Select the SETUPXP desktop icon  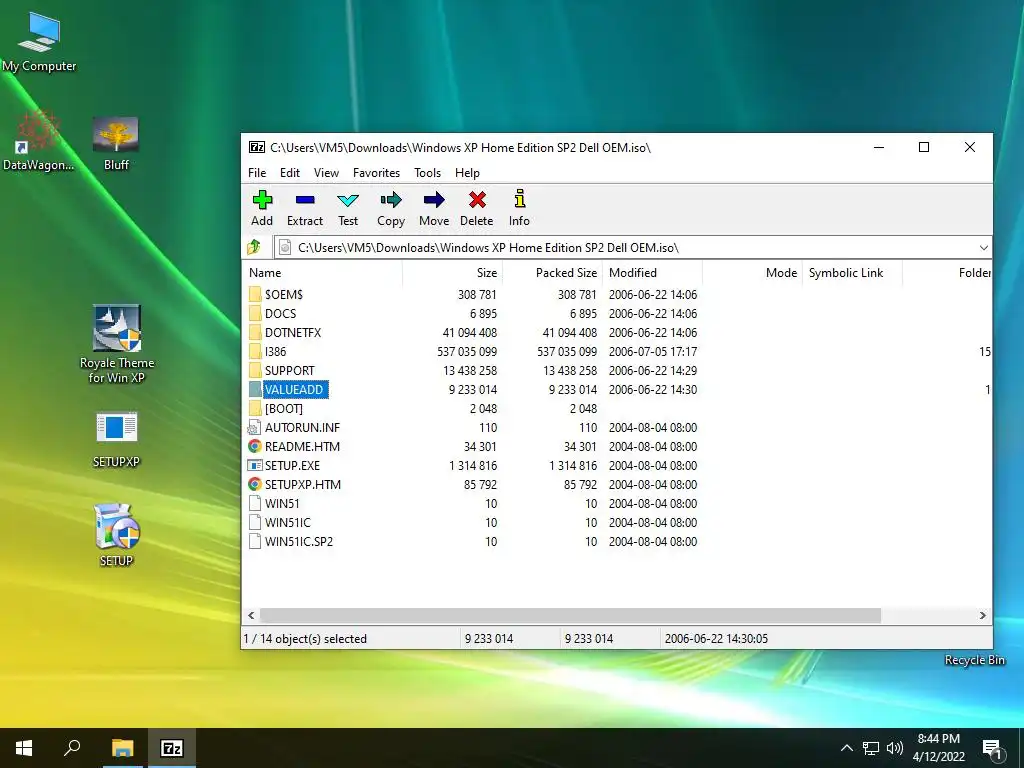click(x=116, y=440)
